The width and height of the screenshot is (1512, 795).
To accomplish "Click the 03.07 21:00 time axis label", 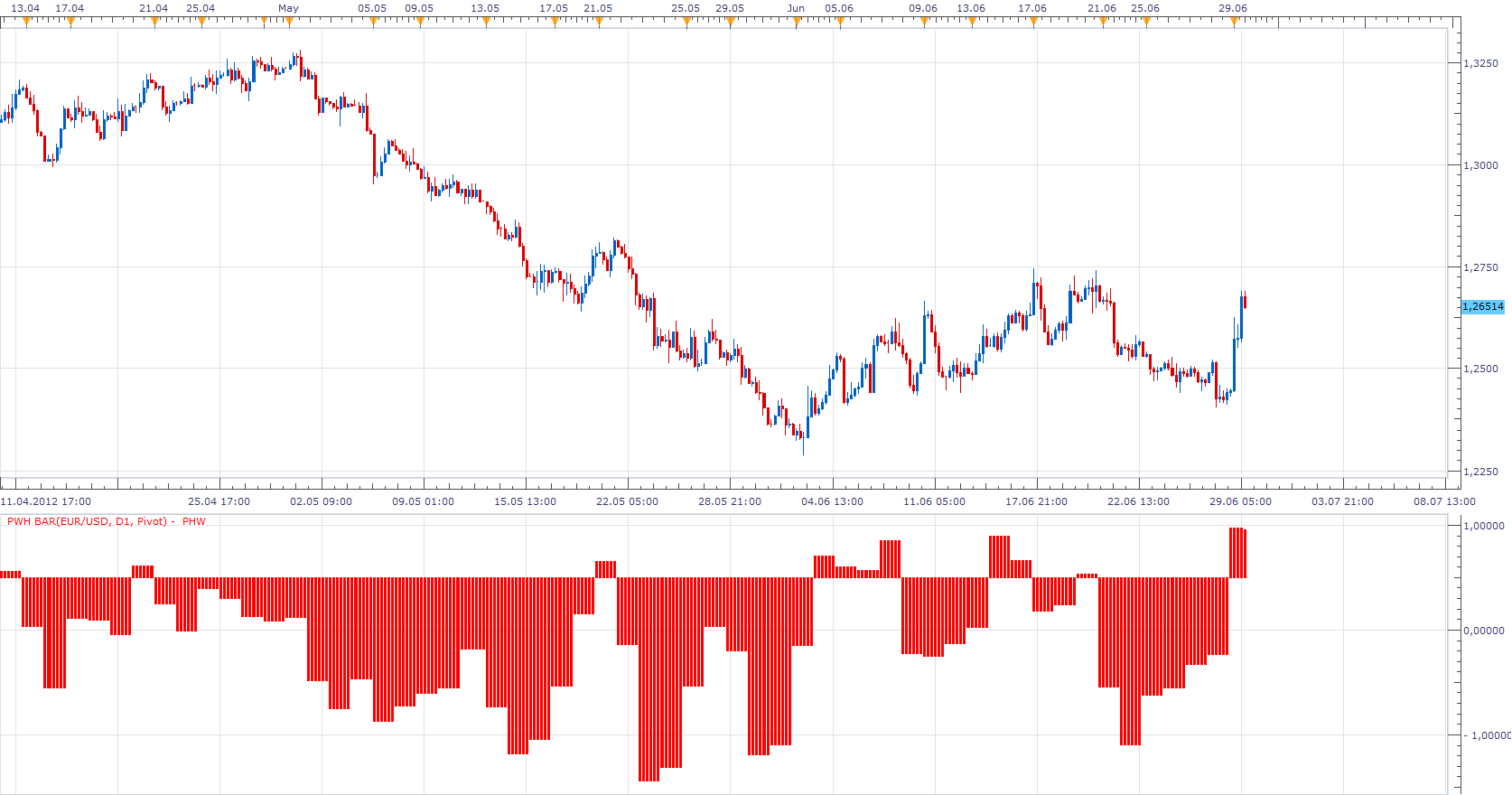I will pyautogui.click(x=1343, y=501).
